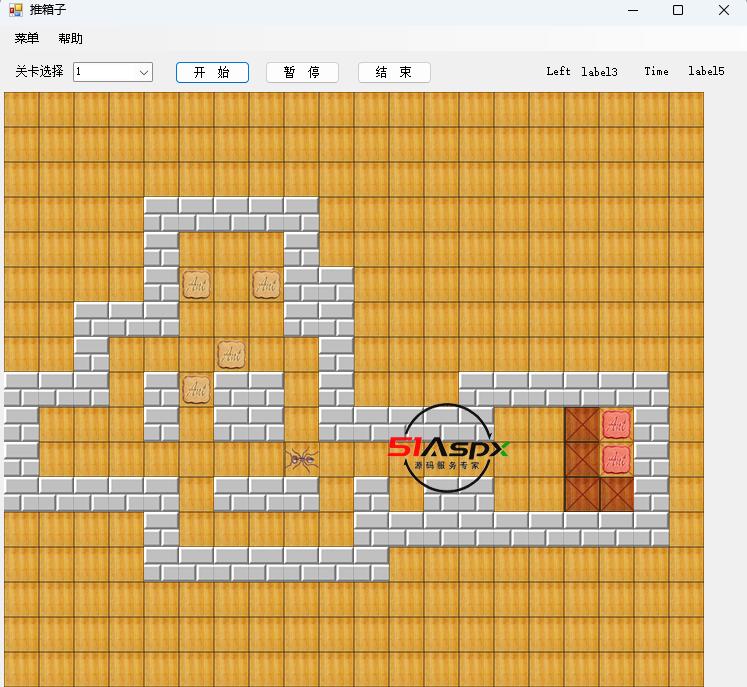
Task: Minimize the 推箱子 window
Action: click(x=633, y=10)
